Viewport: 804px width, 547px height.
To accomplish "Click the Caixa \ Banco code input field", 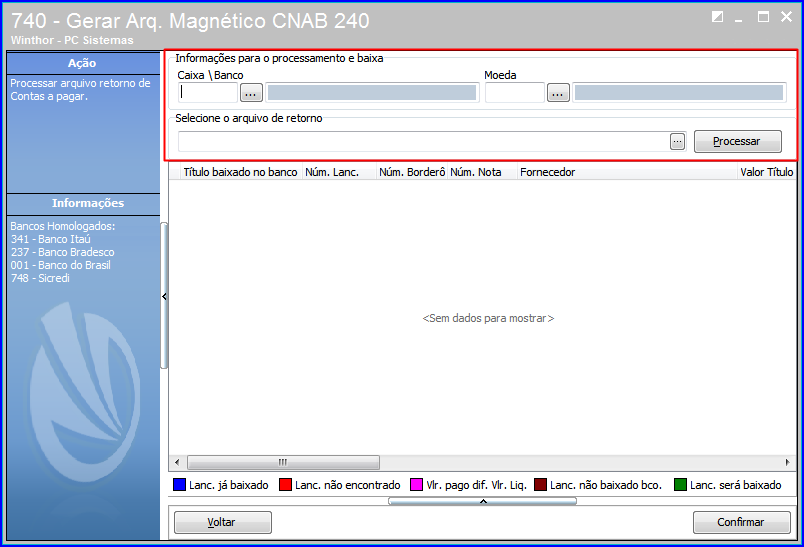I will 208,93.
